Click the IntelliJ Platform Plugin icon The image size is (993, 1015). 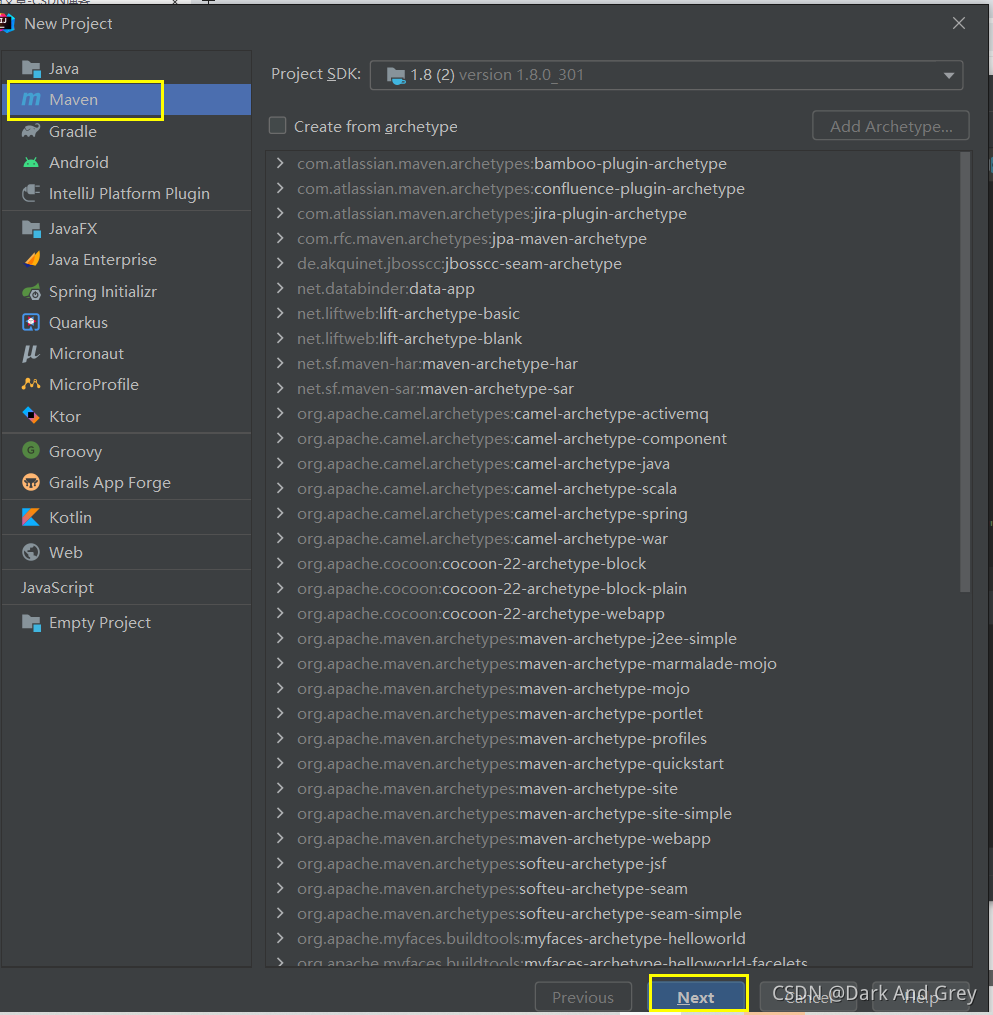click(31, 194)
